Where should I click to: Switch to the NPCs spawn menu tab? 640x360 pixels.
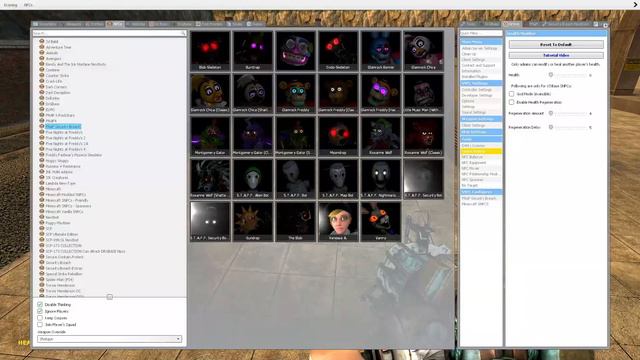tap(115, 24)
